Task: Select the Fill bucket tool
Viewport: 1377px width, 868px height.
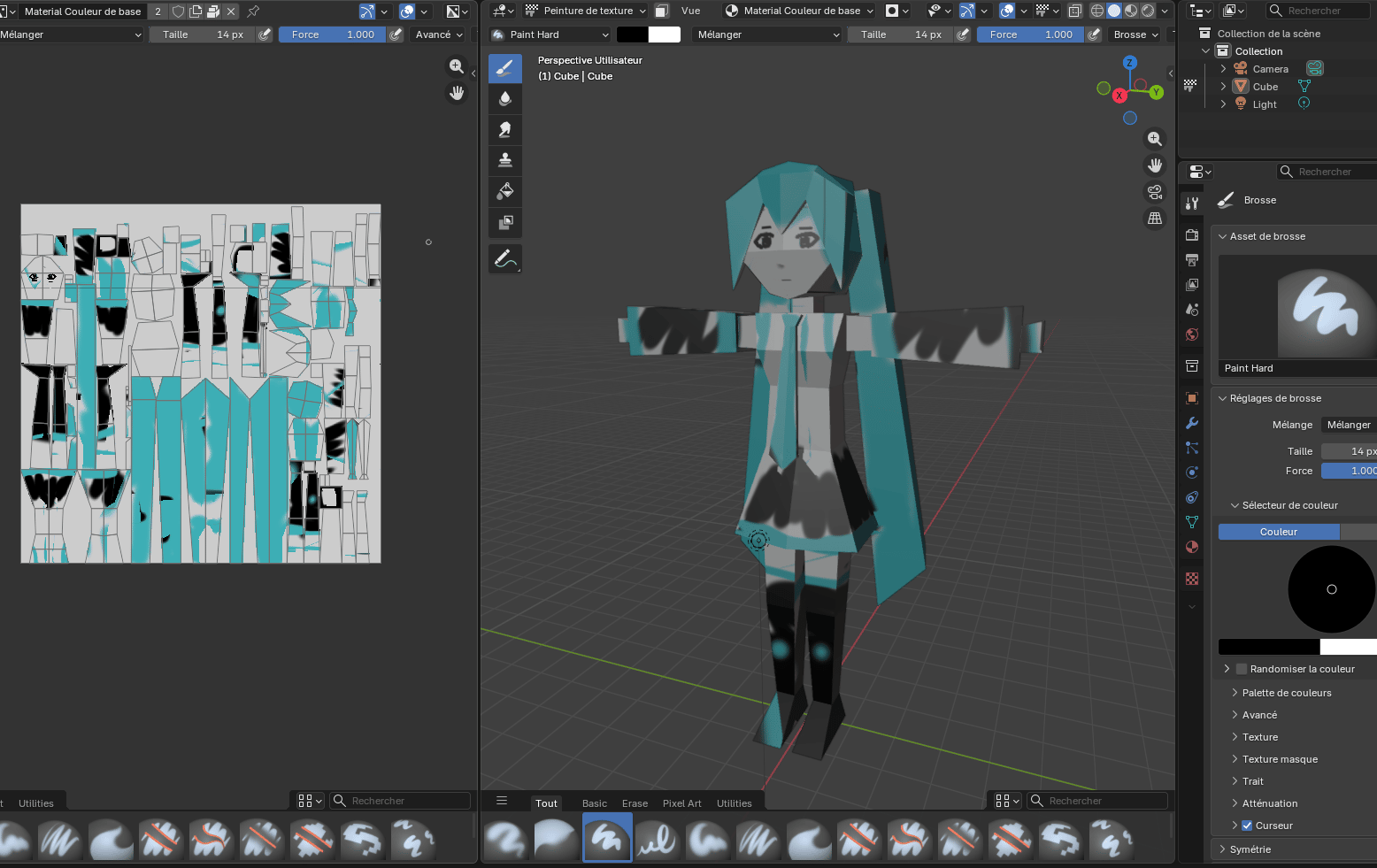Action: point(505,191)
